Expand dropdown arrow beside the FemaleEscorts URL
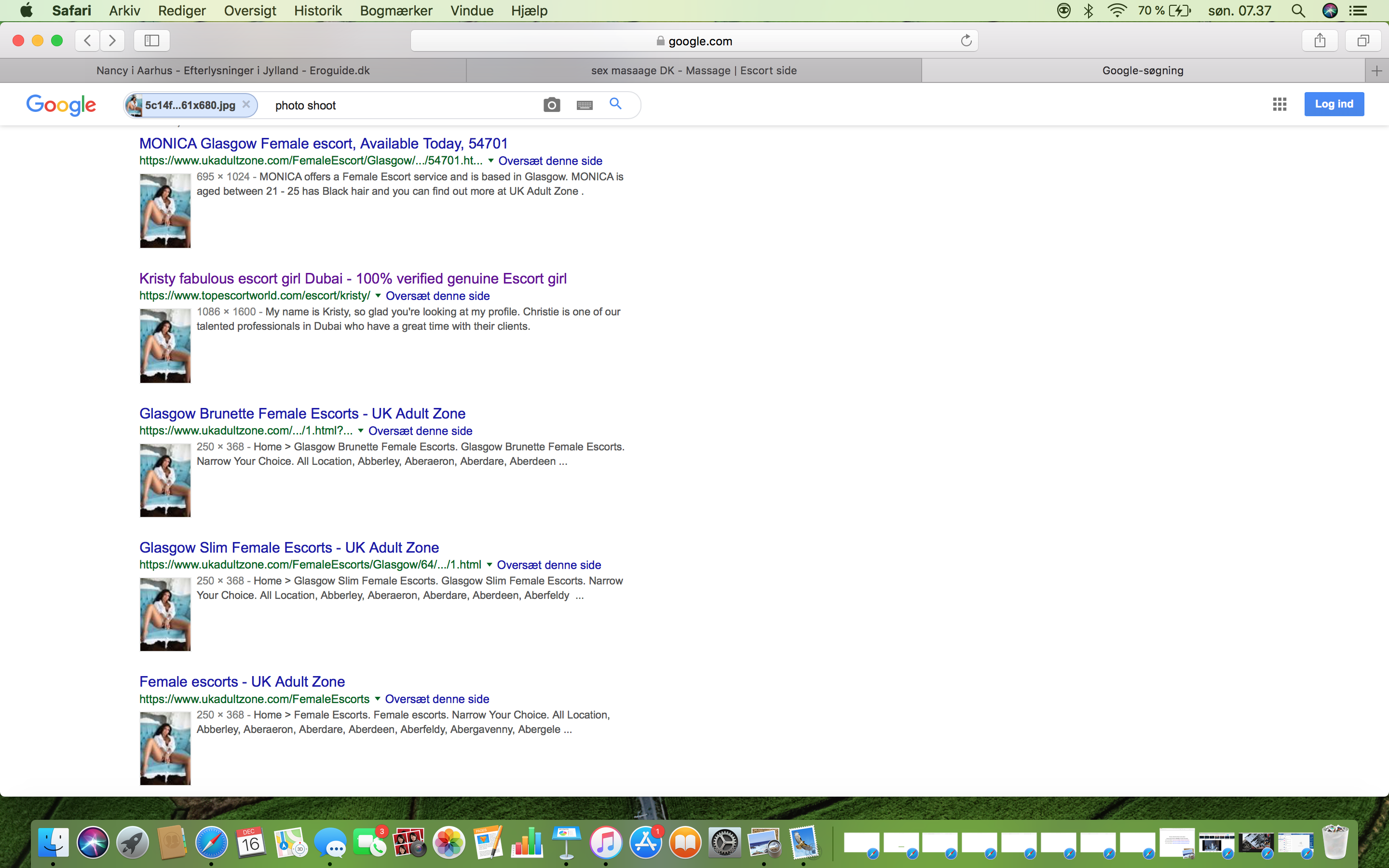The width and height of the screenshot is (1389, 868). [x=377, y=699]
